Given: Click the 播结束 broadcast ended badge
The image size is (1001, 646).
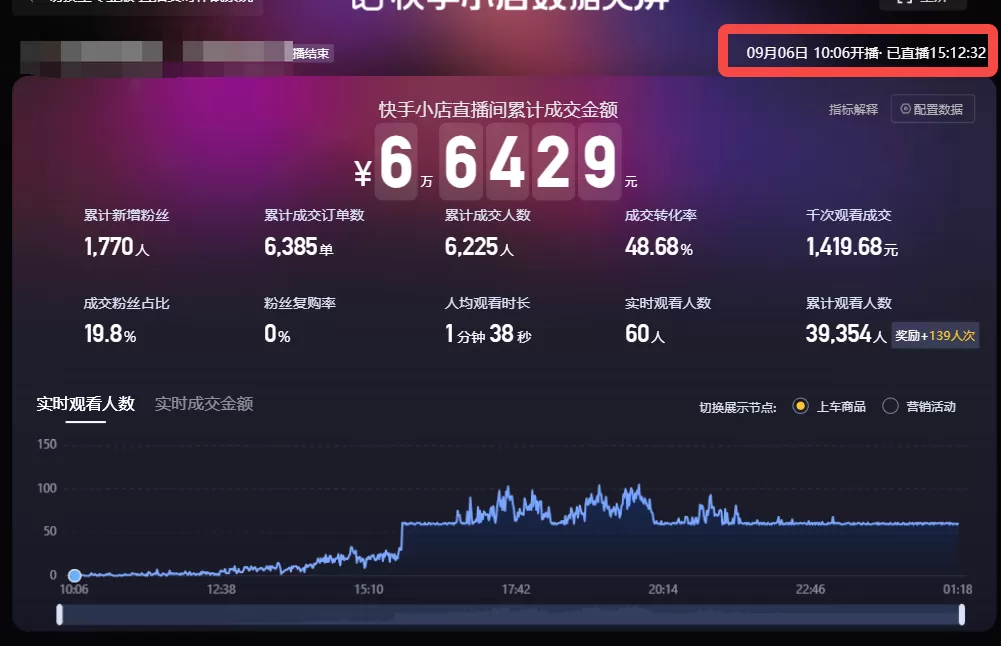Looking at the screenshot, I should pos(310,53).
